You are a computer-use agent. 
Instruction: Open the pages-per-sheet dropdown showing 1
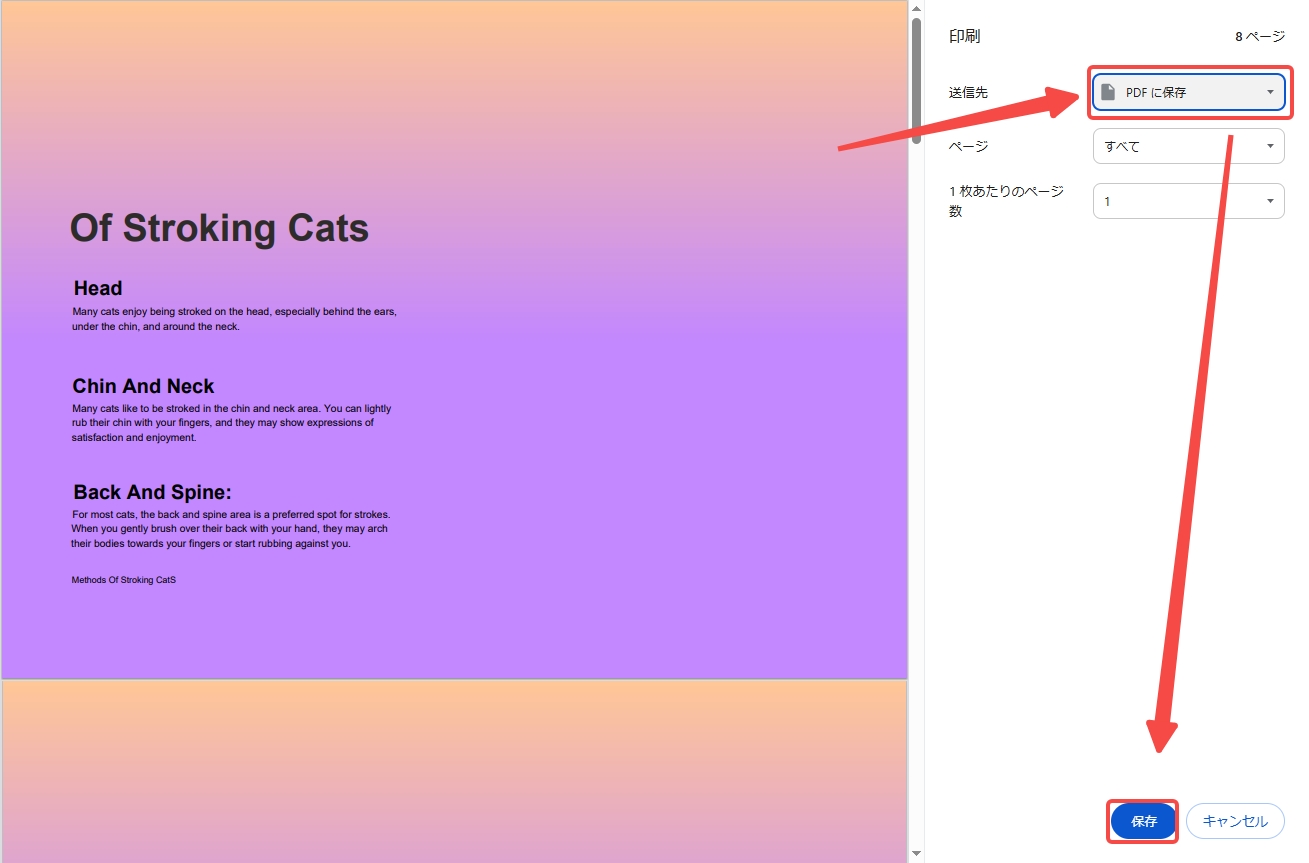coord(1188,201)
